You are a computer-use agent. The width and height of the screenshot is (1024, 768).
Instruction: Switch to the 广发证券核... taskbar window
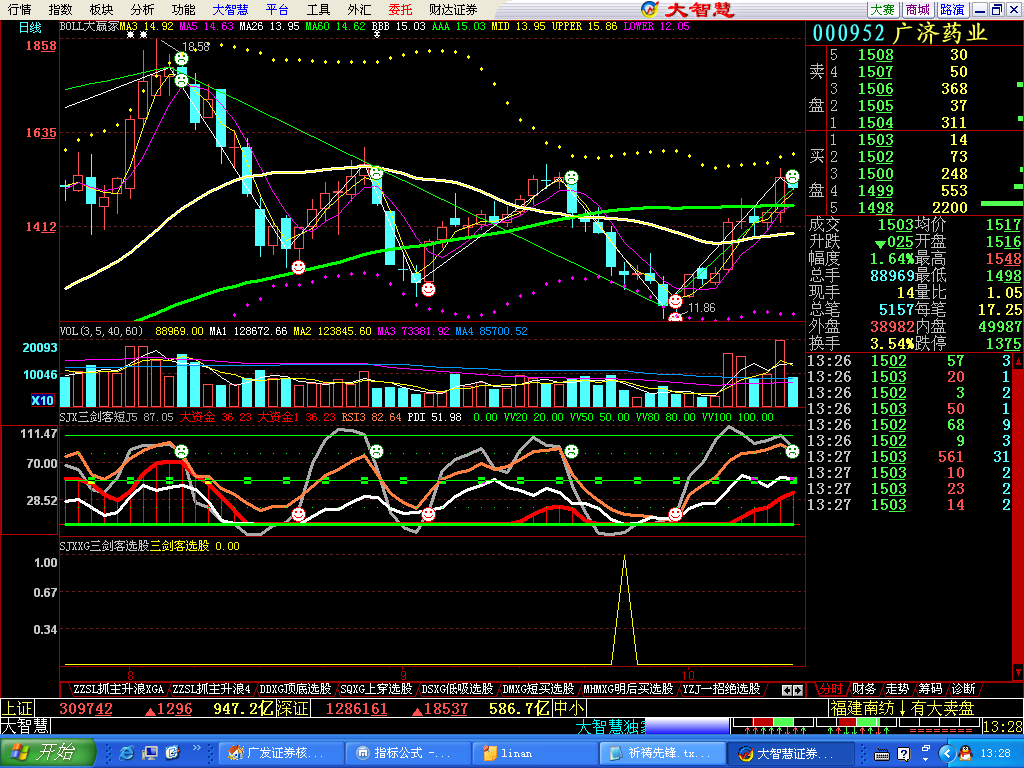click(x=280, y=753)
